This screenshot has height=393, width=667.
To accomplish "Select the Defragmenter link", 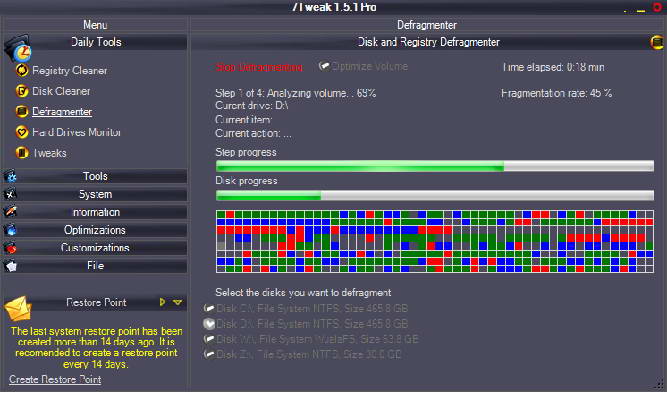I will (x=62, y=111).
